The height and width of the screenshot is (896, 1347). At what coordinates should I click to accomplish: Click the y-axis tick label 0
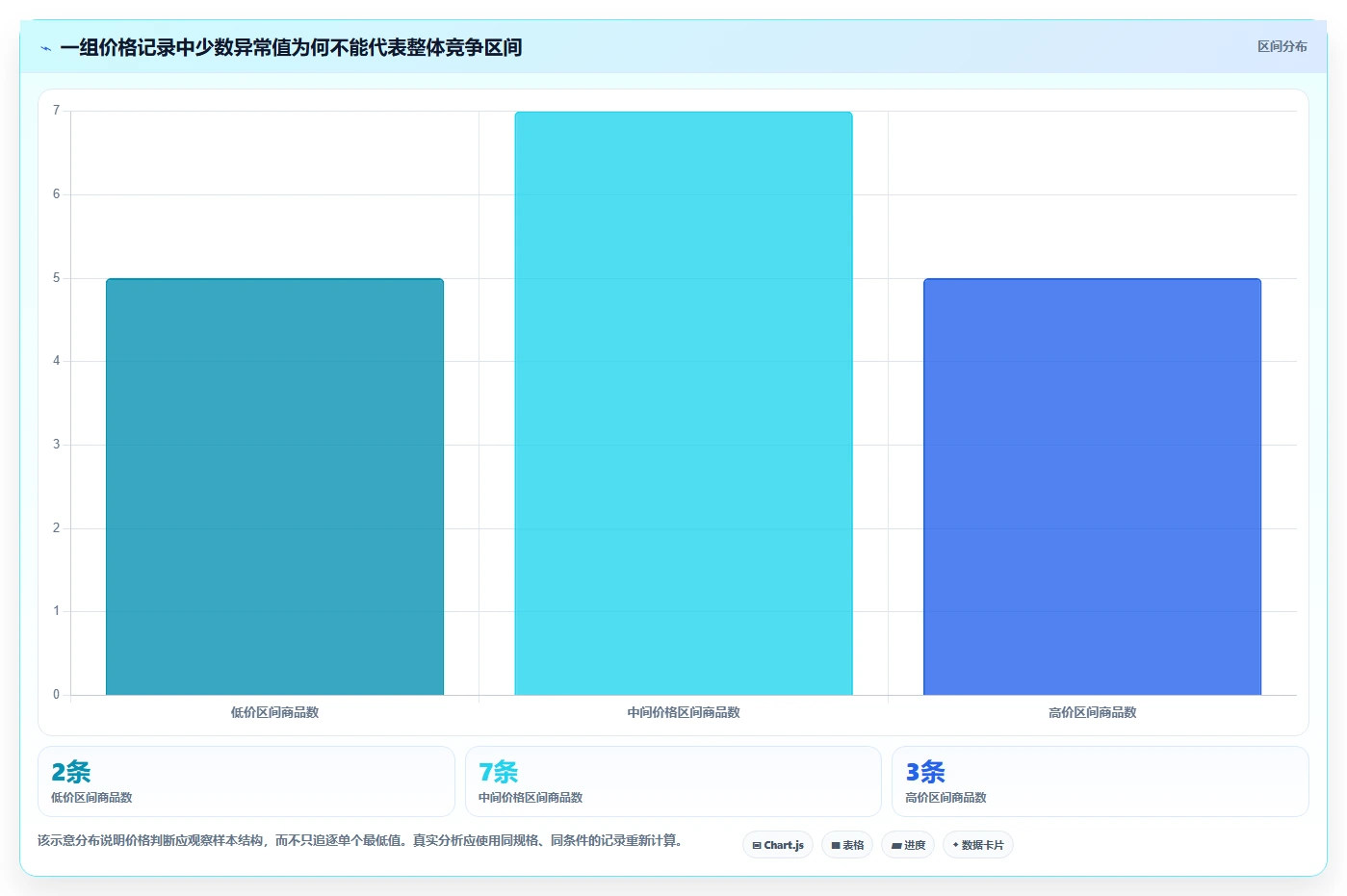tap(56, 694)
